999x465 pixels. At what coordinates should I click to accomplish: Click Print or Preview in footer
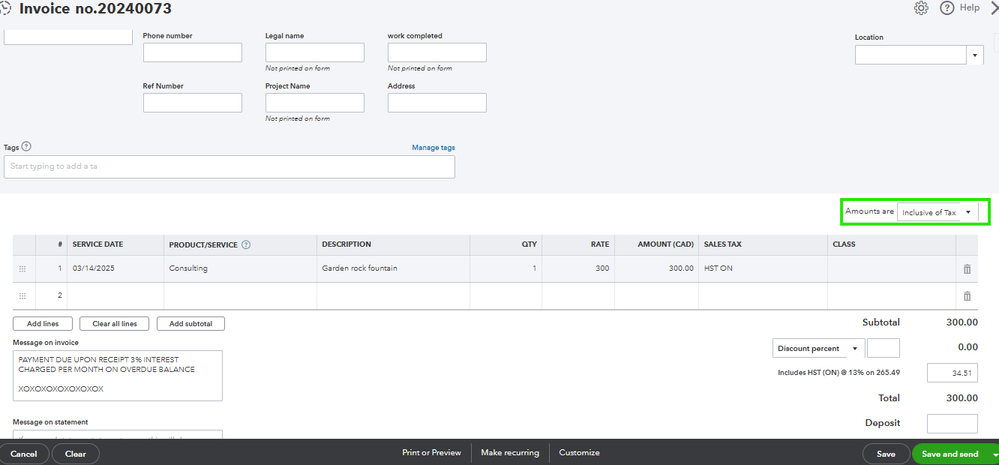pyautogui.click(x=432, y=453)
